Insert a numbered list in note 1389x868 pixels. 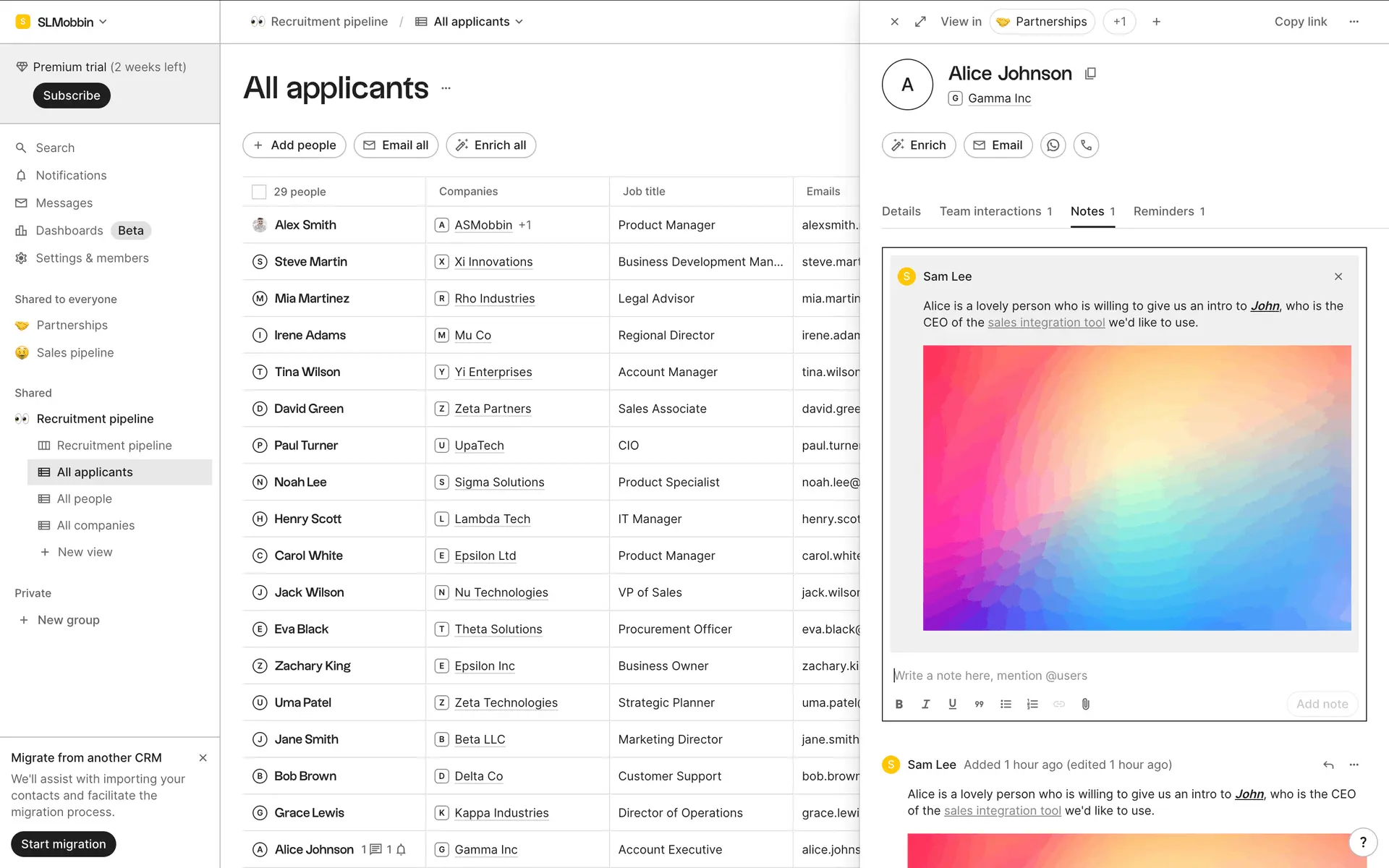pos(1032,704)
